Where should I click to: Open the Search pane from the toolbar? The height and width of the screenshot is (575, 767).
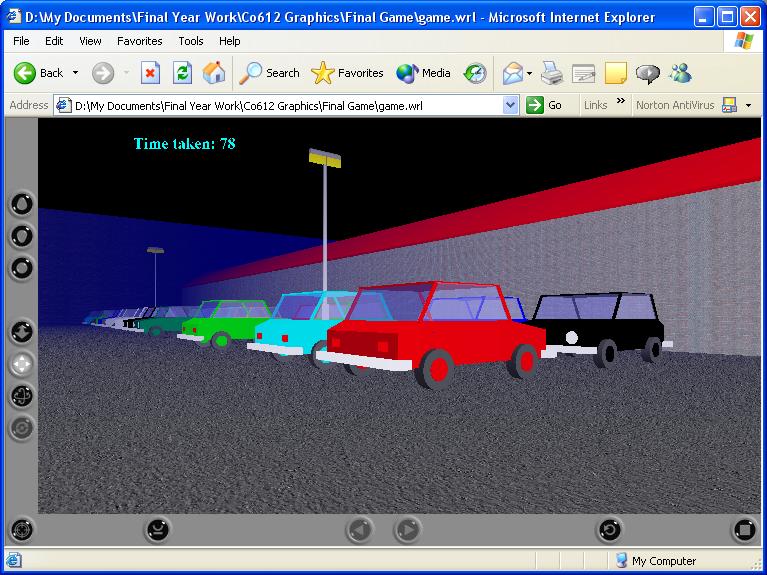click(x=269, y=73)
